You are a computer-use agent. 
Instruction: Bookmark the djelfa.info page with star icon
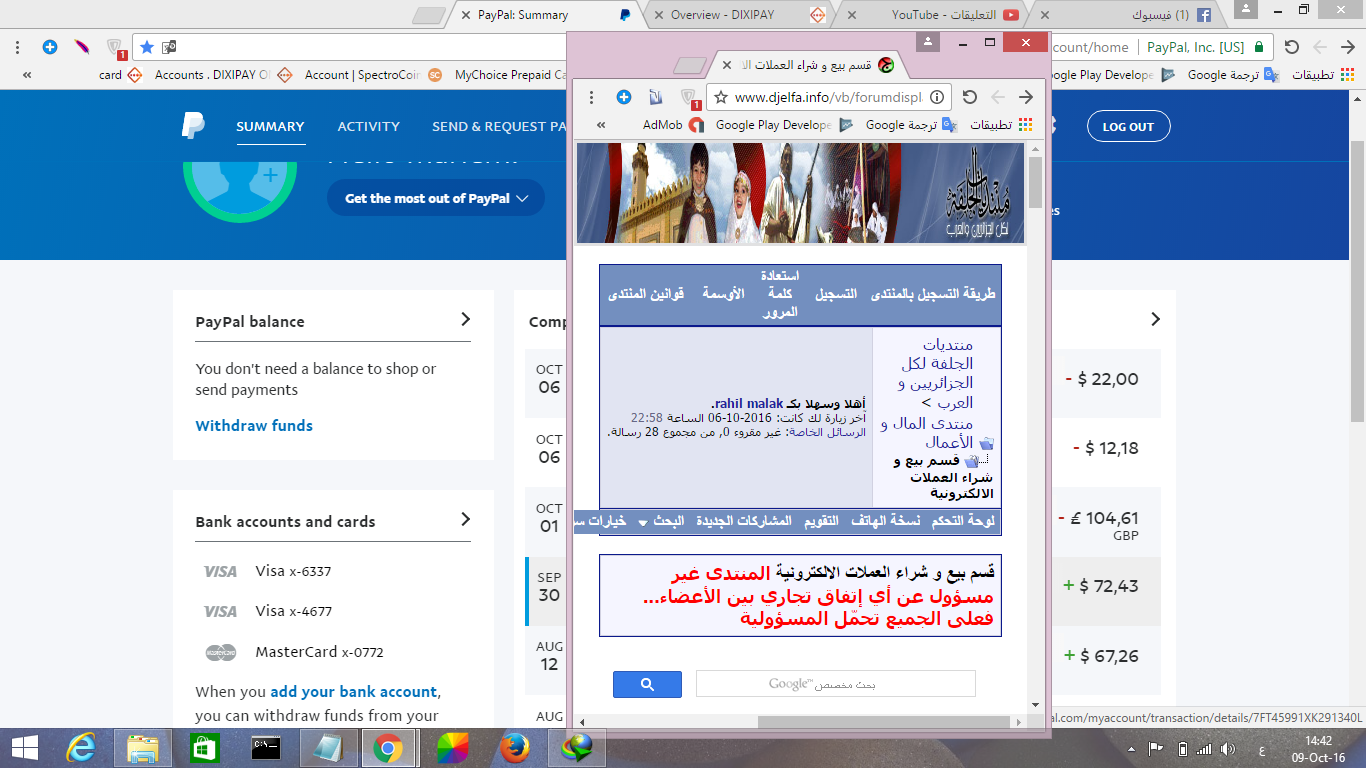pos(721,97)
